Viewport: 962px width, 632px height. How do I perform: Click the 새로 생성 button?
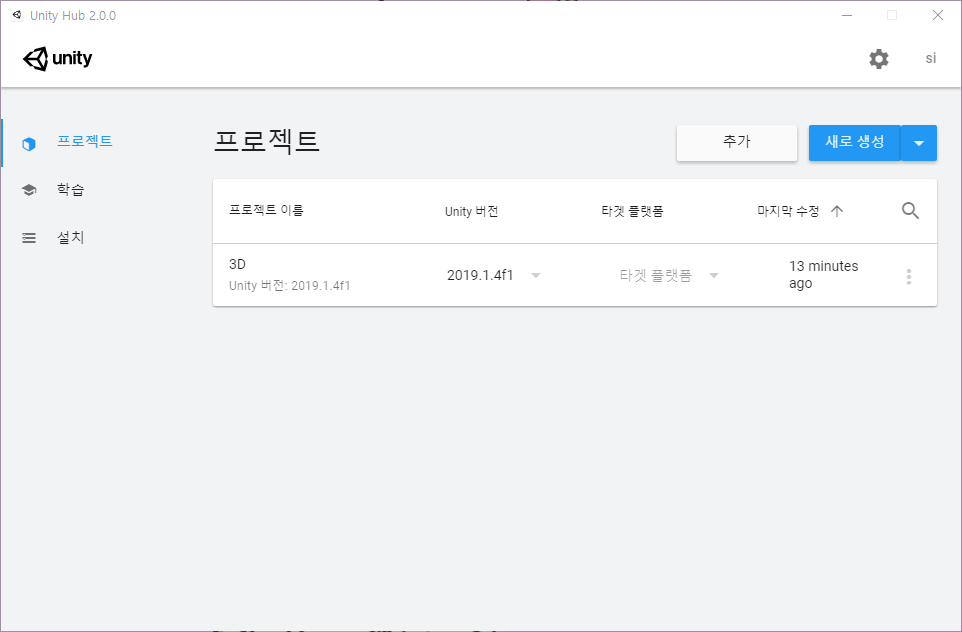[x=855, y=142]
